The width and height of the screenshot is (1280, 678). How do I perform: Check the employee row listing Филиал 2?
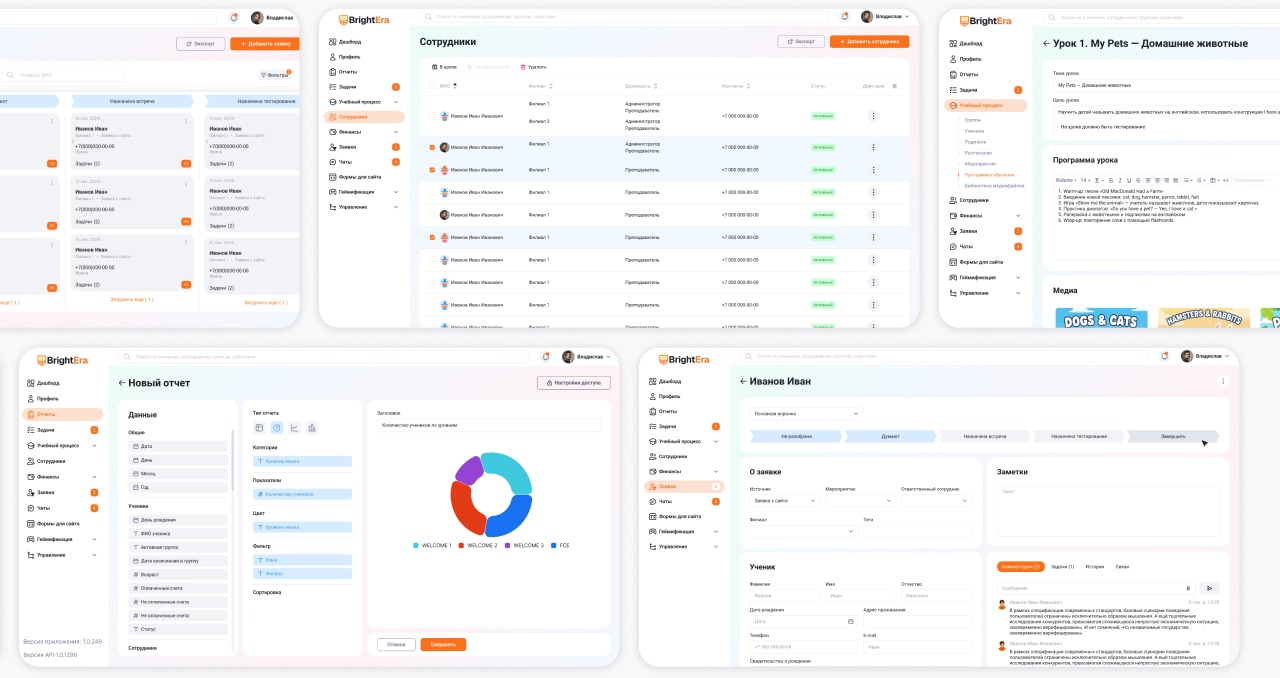point(432,116)
